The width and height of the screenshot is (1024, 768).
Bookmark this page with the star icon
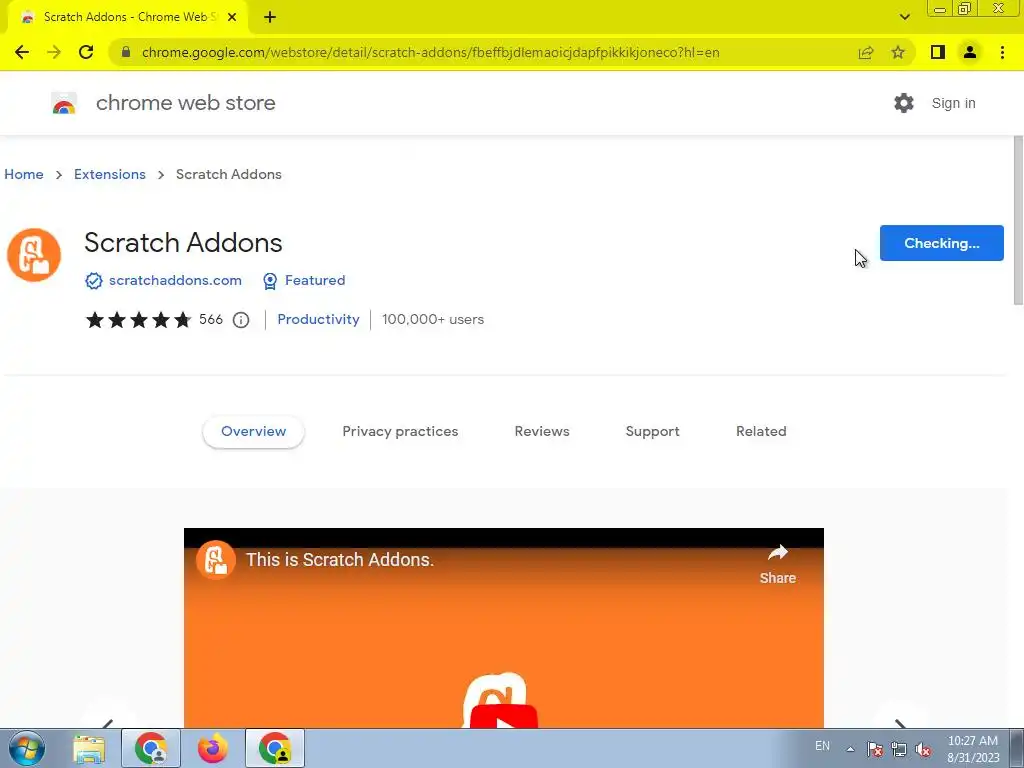[898, 52]
